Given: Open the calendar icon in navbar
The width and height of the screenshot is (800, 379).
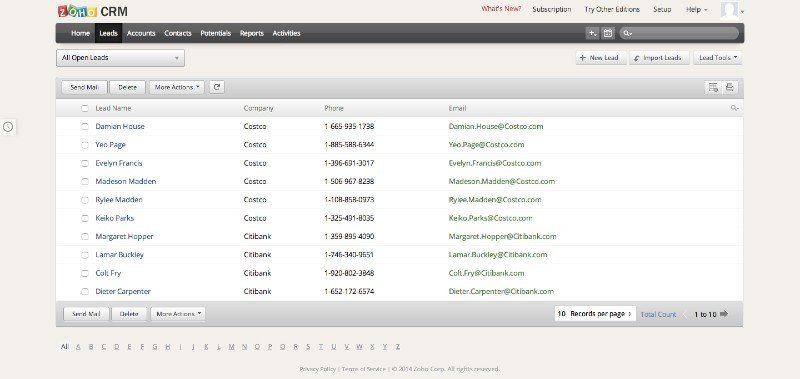Looking at the screenshot, I should (x=607, y=33).
